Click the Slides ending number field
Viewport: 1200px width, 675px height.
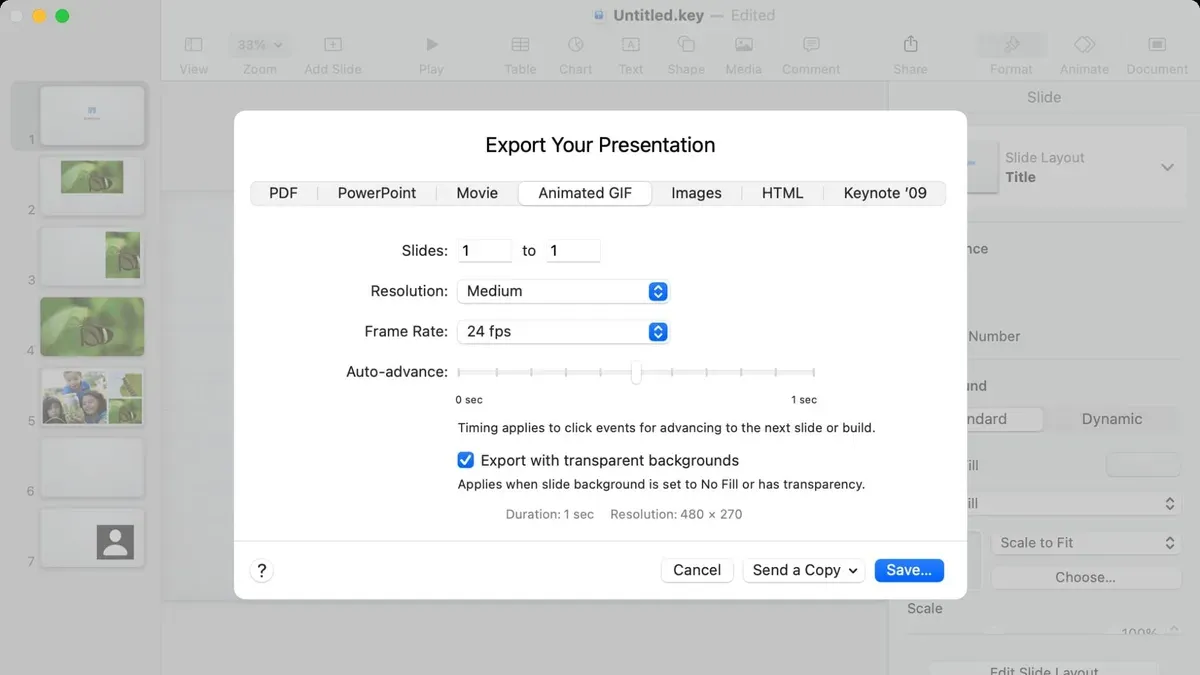[573, 251]
